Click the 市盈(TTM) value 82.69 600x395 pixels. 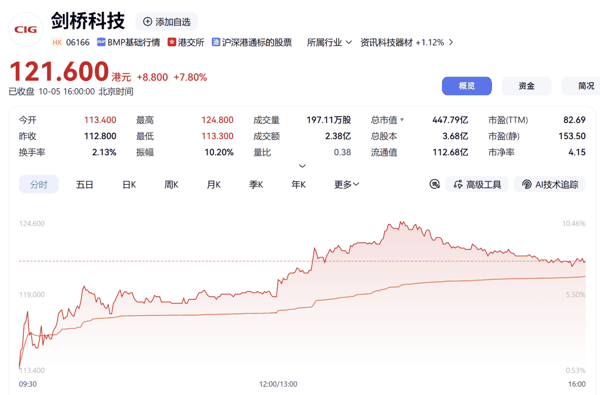tap(574, 120)
